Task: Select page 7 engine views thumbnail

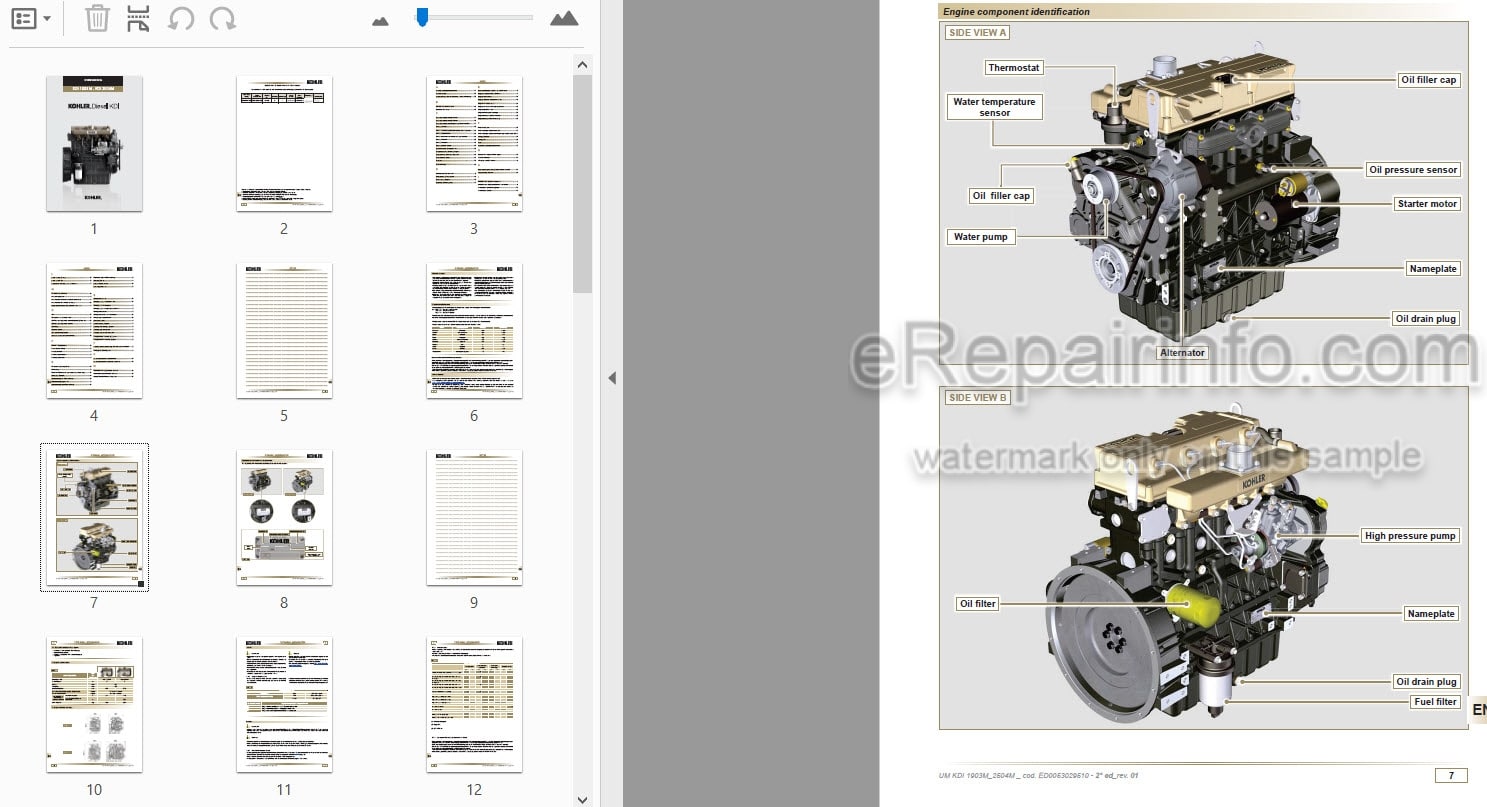Action: coord(94,517)
